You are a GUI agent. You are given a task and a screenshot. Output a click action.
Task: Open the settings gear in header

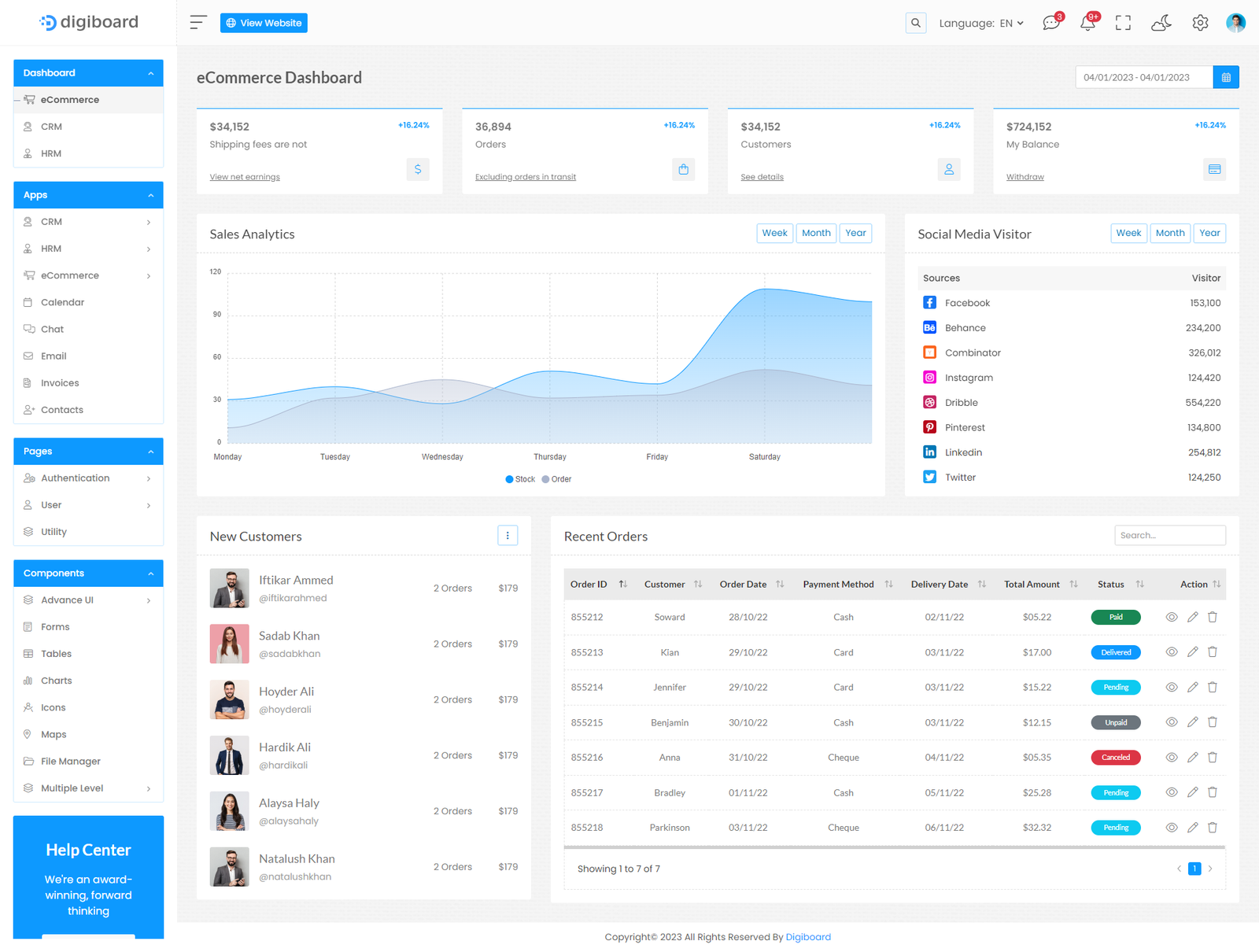[x=1199, y=23]
